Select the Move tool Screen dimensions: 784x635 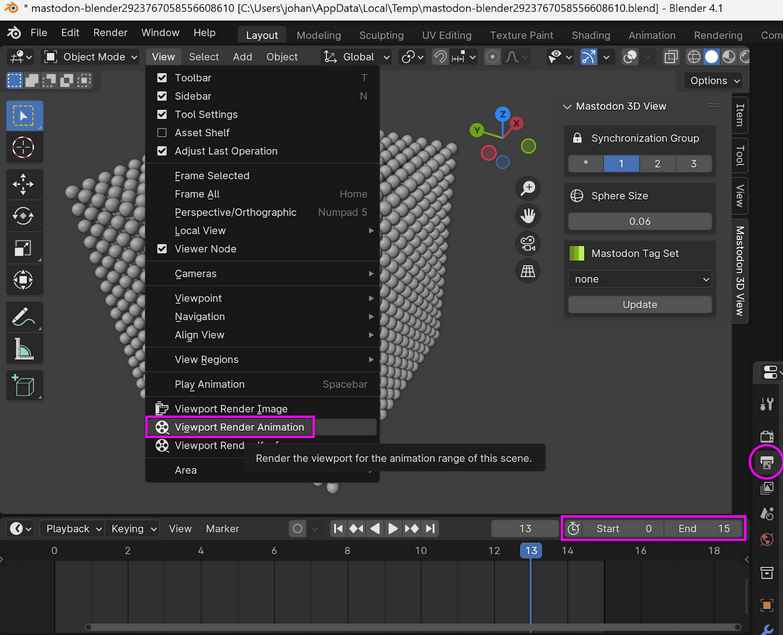[24, 184]
